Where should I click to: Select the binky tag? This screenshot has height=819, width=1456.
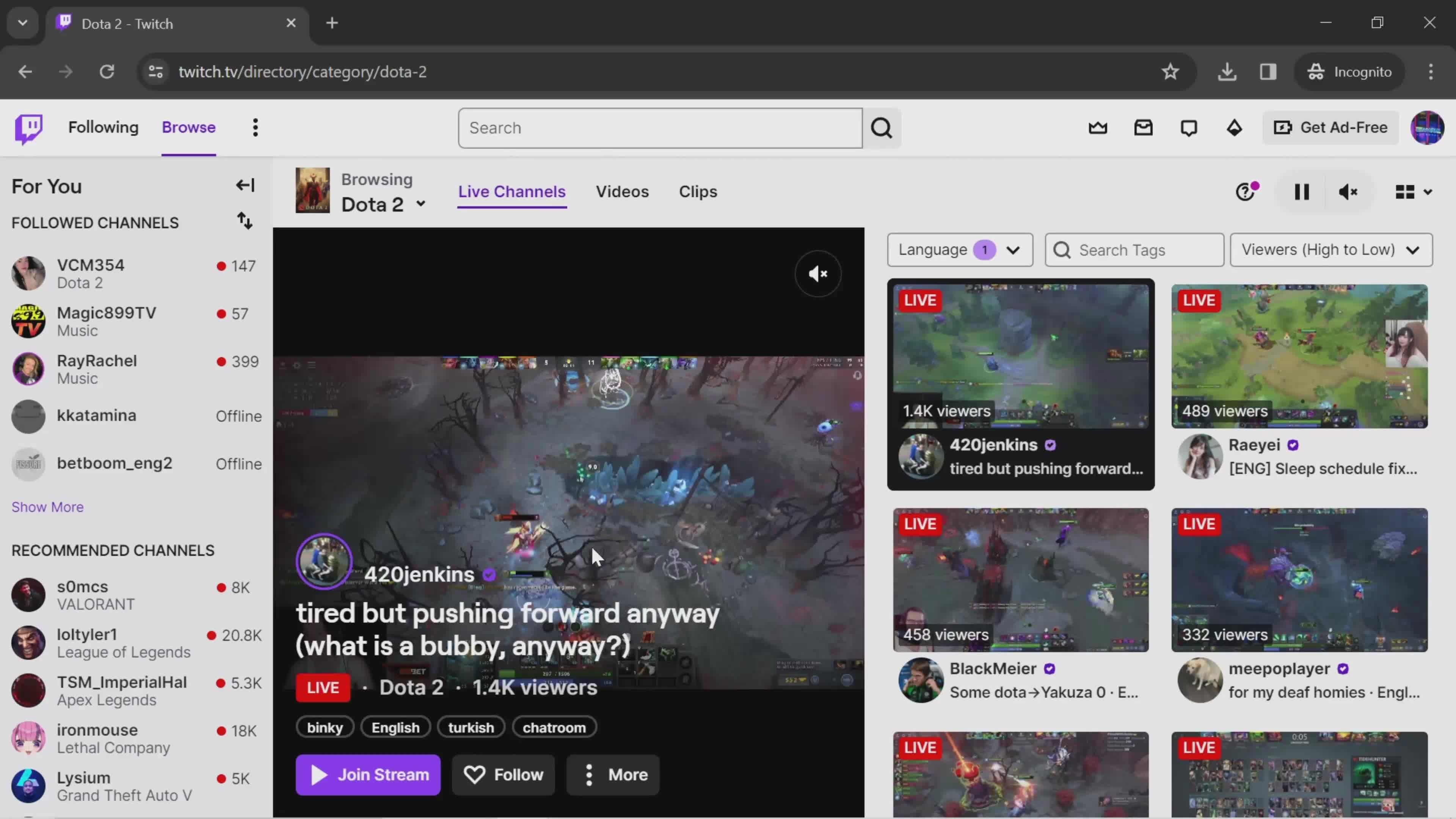pyautogui.click(x=325, y=728)
